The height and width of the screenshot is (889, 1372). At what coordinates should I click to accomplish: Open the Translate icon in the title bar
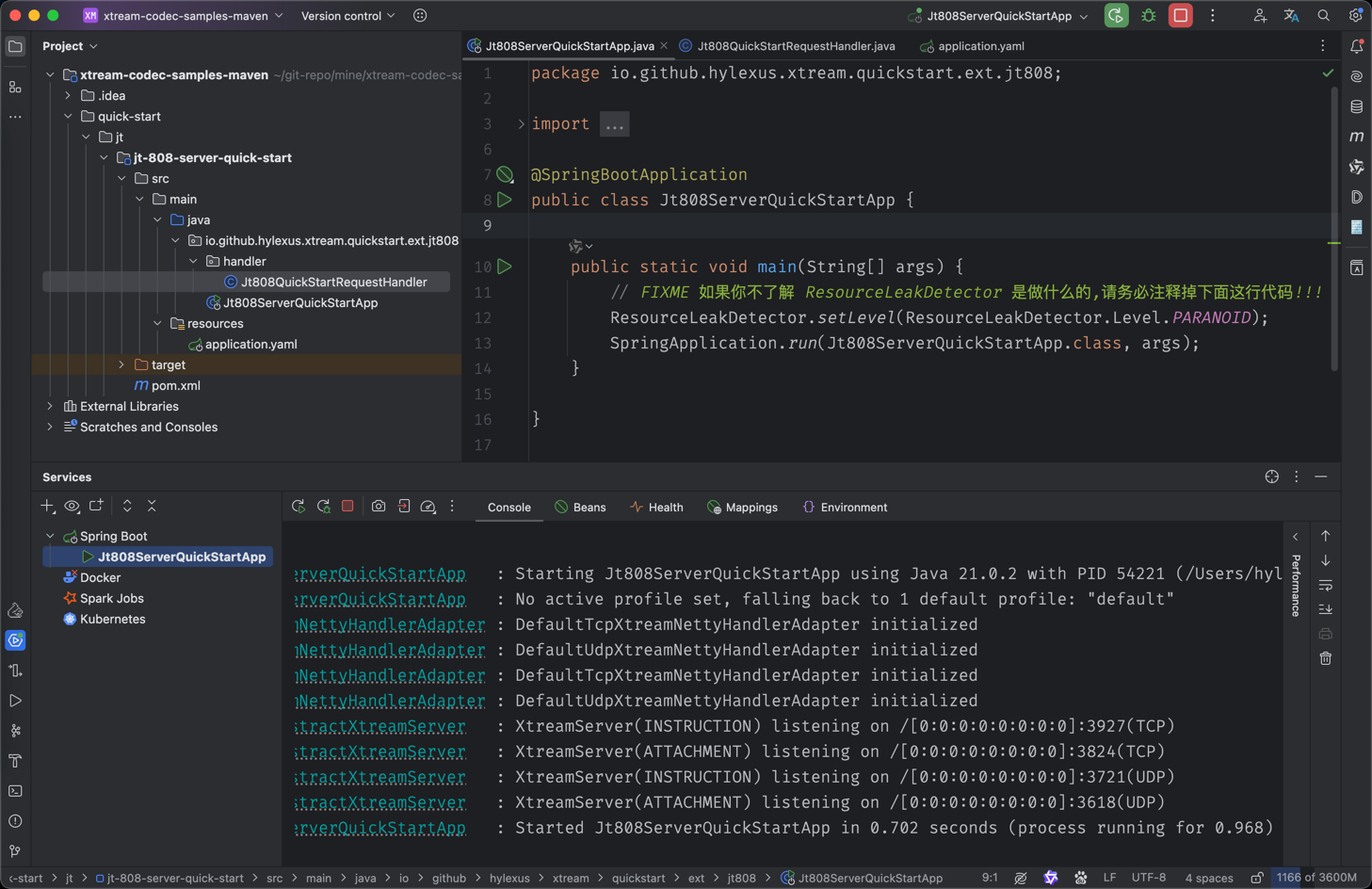1291,16
